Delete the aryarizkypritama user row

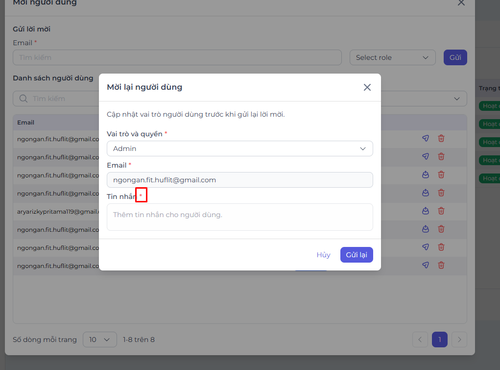(441, 211)
